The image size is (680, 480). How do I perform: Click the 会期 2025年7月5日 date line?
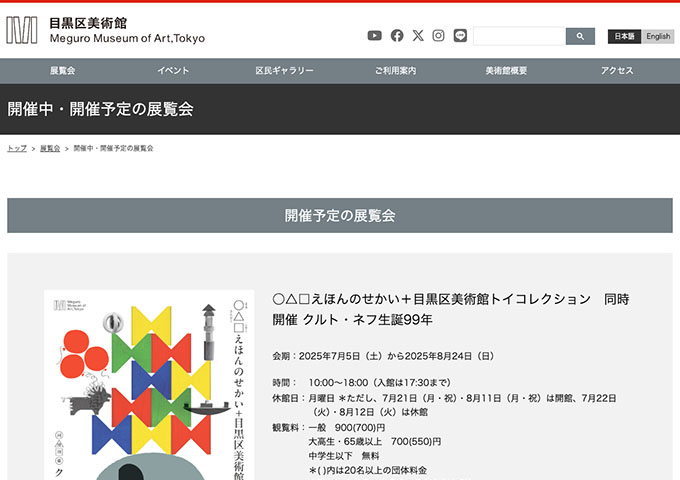(x=383, y=356)
